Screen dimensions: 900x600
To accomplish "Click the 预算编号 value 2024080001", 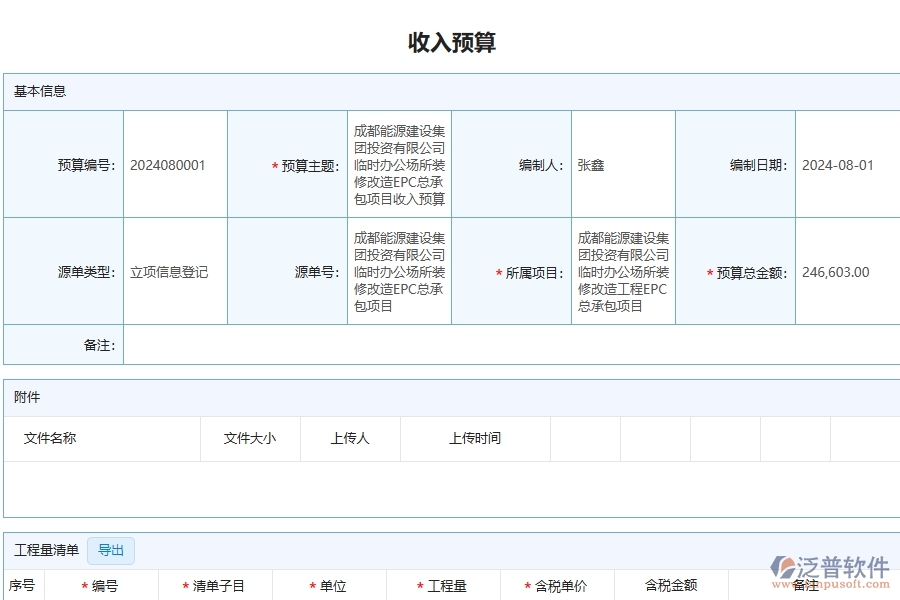I will click(x=174, y=164).
